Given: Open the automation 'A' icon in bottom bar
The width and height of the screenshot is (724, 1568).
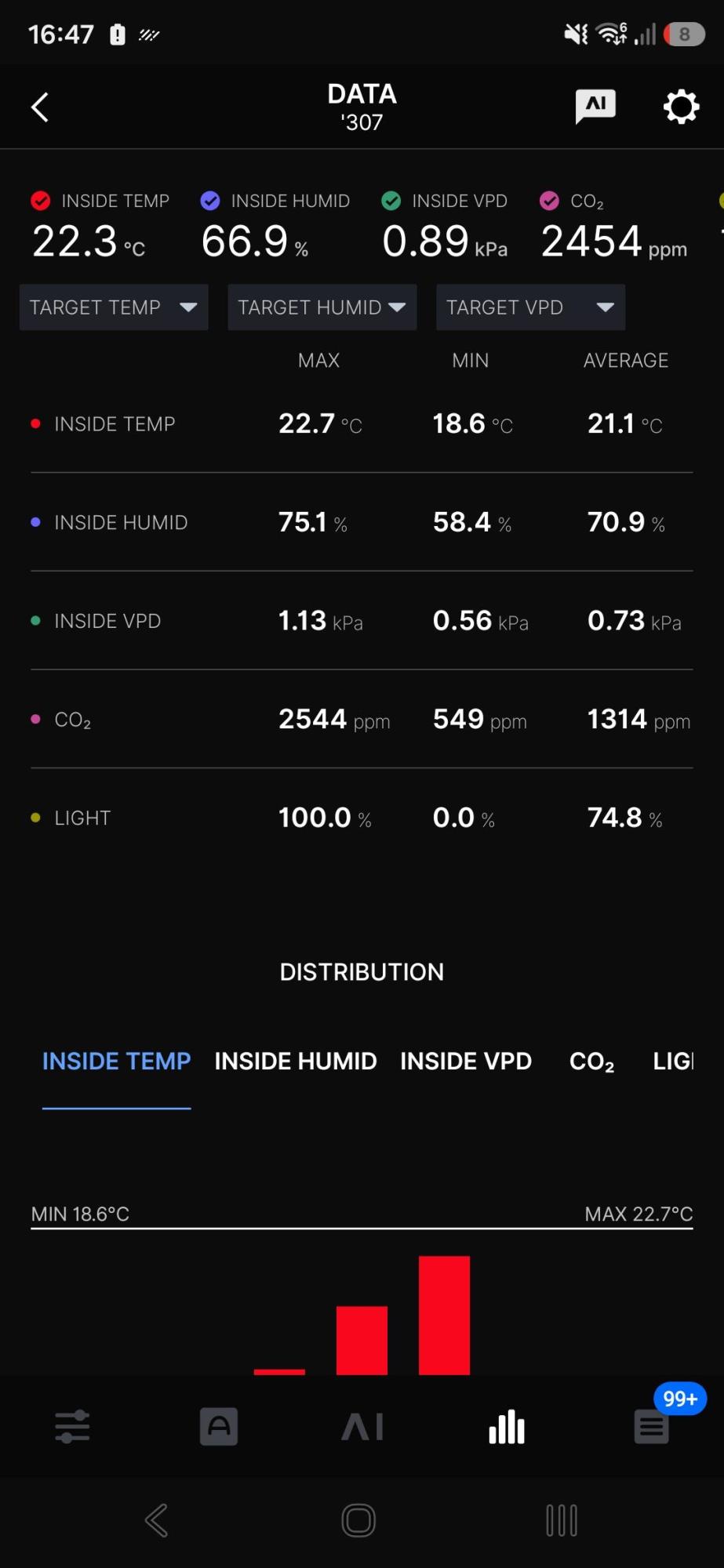Looking at the screenshot, I should click(219, 1426).
